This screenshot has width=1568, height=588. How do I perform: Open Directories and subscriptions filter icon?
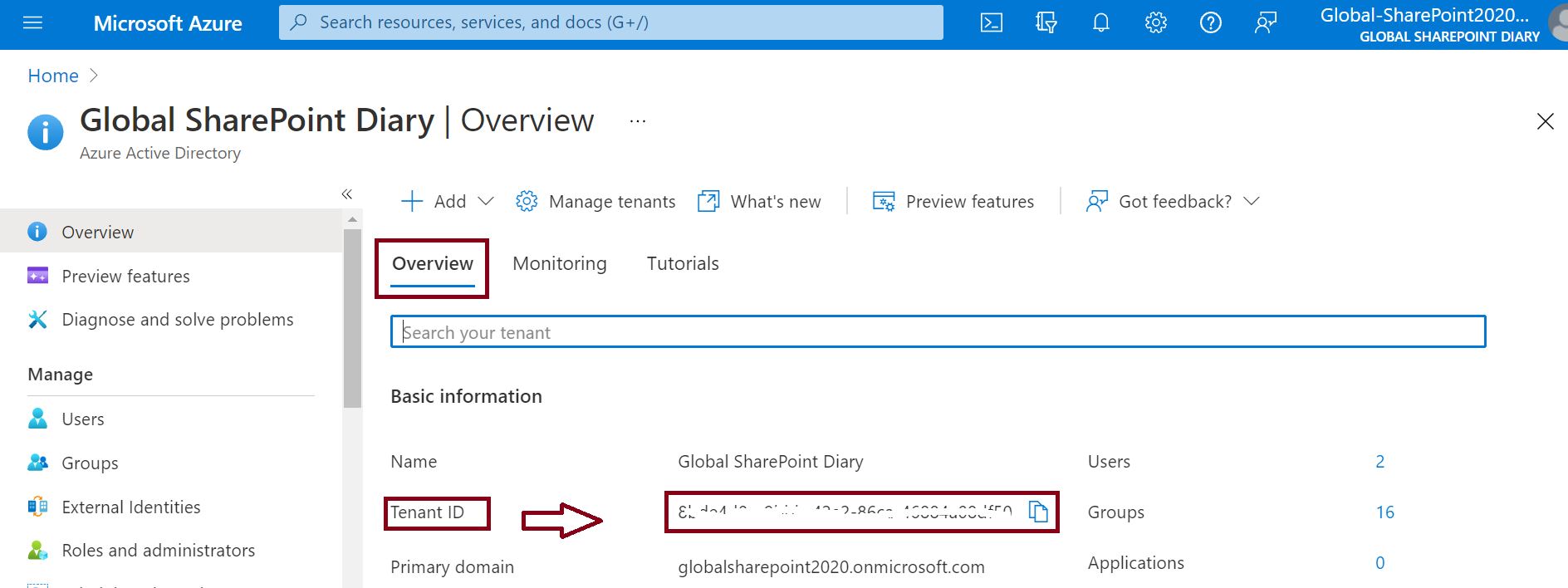point(1046,23)
